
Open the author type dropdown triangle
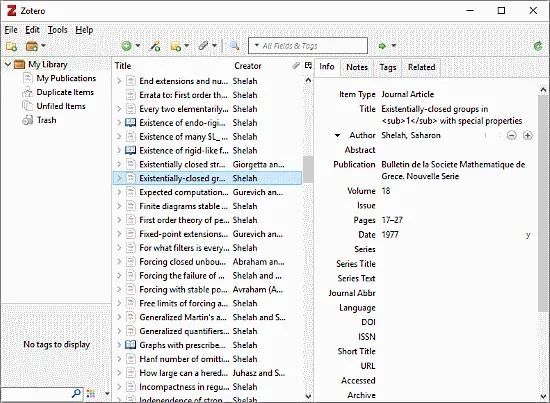click(337, 135)
